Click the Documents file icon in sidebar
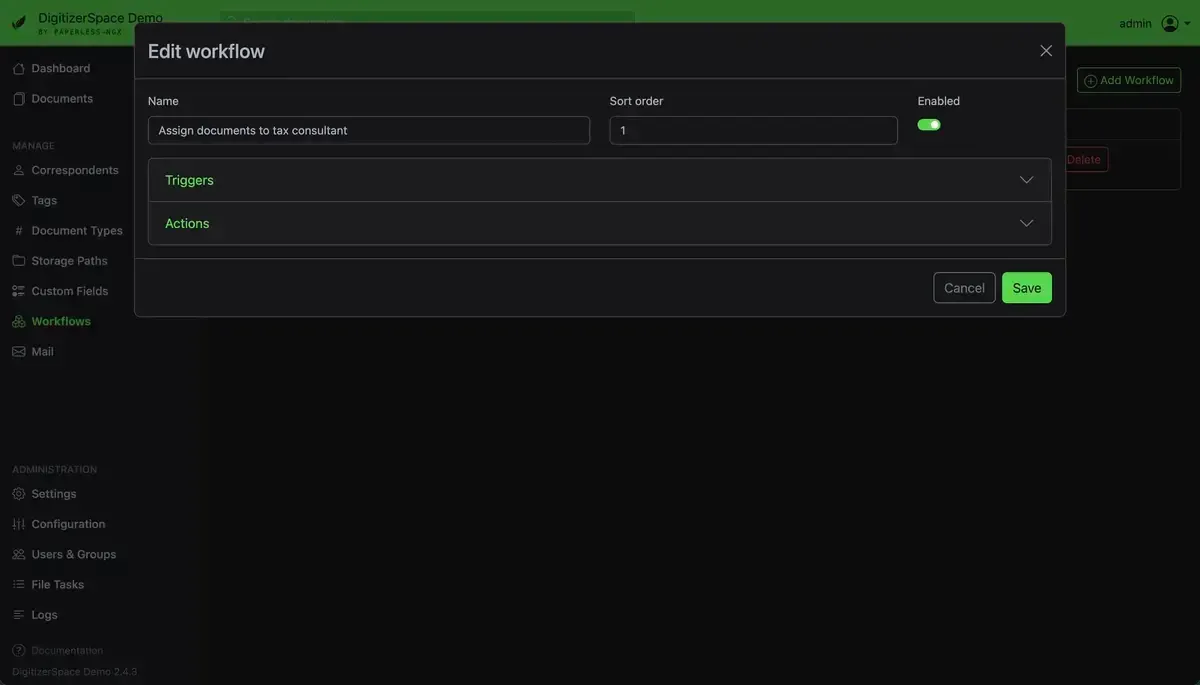The image size is (1200, 685). tap(18, 98)
